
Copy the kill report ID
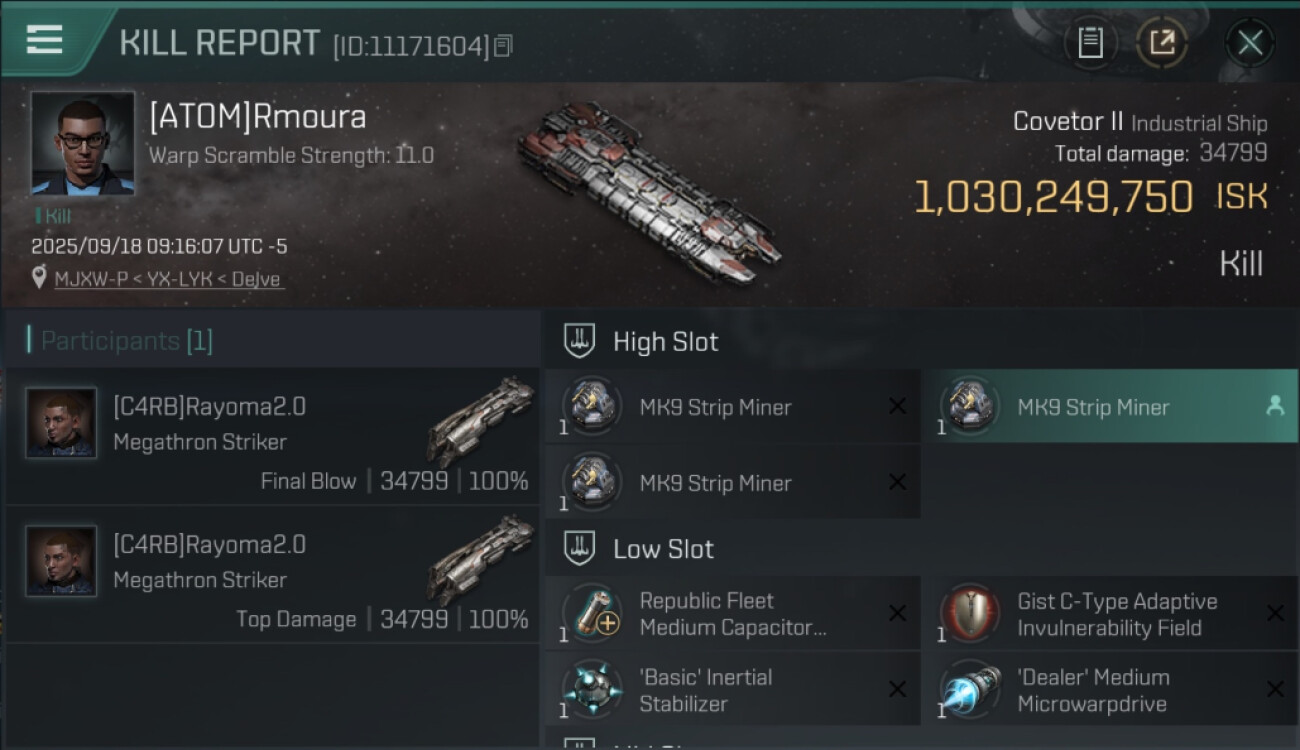click(x=503, y=45)
